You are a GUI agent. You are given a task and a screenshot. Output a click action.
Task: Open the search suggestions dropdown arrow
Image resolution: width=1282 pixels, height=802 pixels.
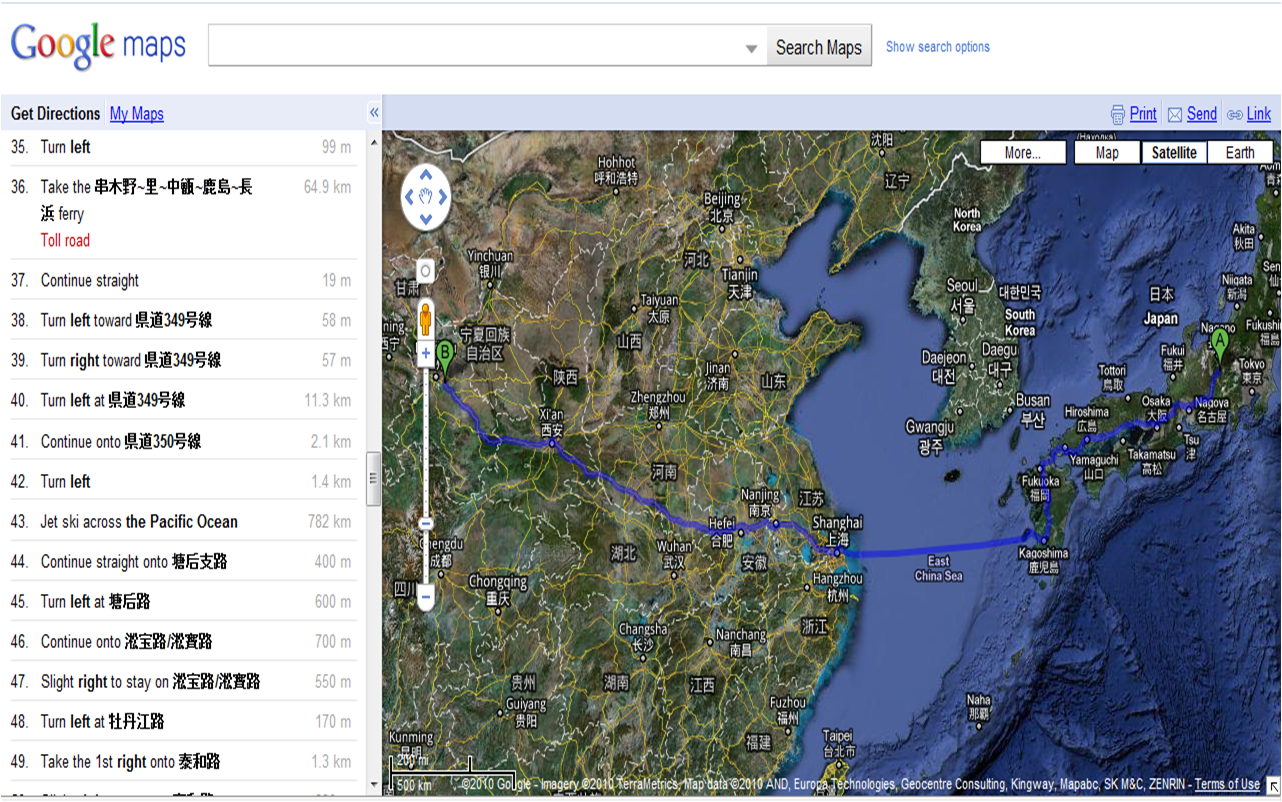point(751,46)
